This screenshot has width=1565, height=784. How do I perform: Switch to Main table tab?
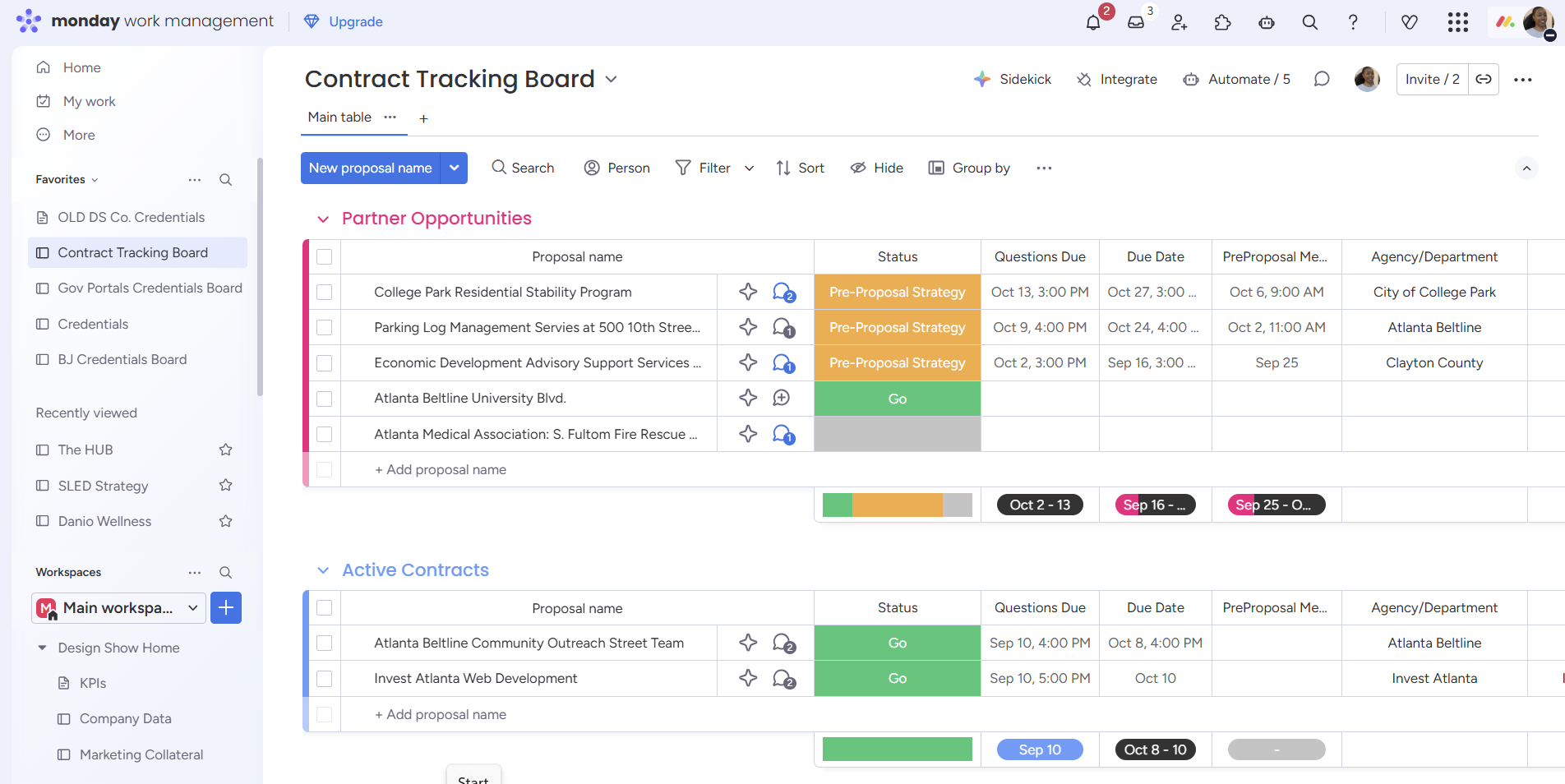pos(339,118)
